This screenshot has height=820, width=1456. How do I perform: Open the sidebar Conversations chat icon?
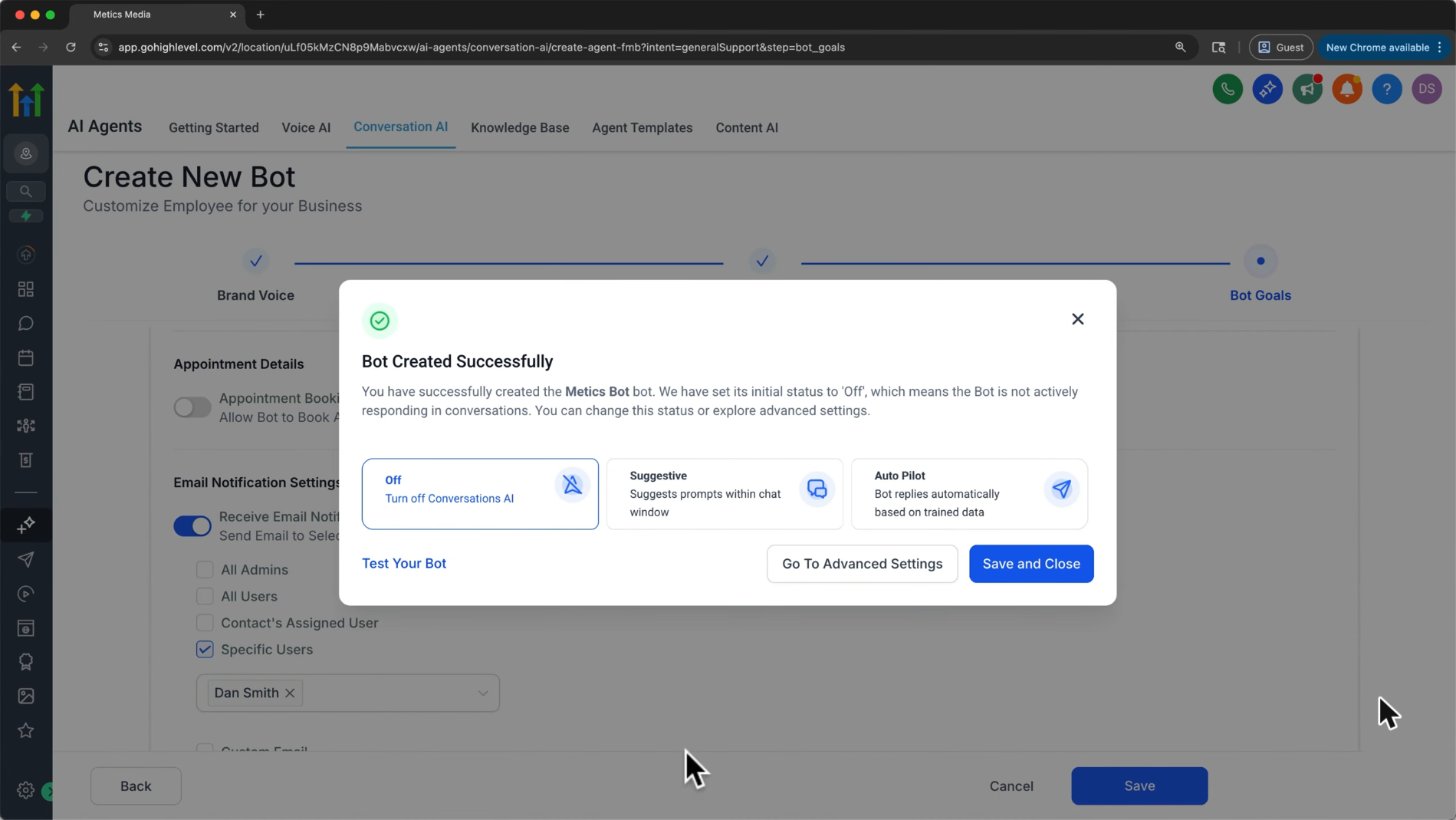[26, 323]
